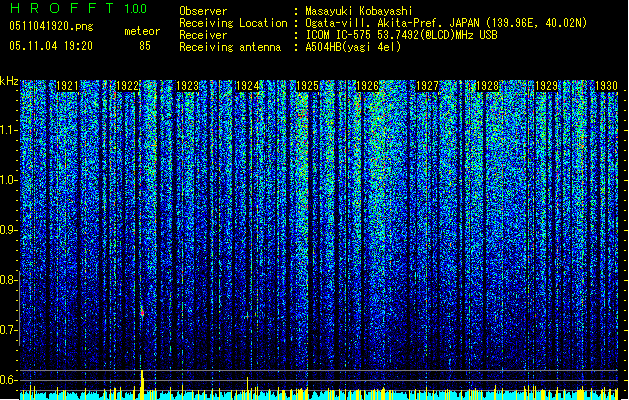Click the 1924 time marker
Image resolution: width=629 pixels, height=400 pixels.
point(248,86)
